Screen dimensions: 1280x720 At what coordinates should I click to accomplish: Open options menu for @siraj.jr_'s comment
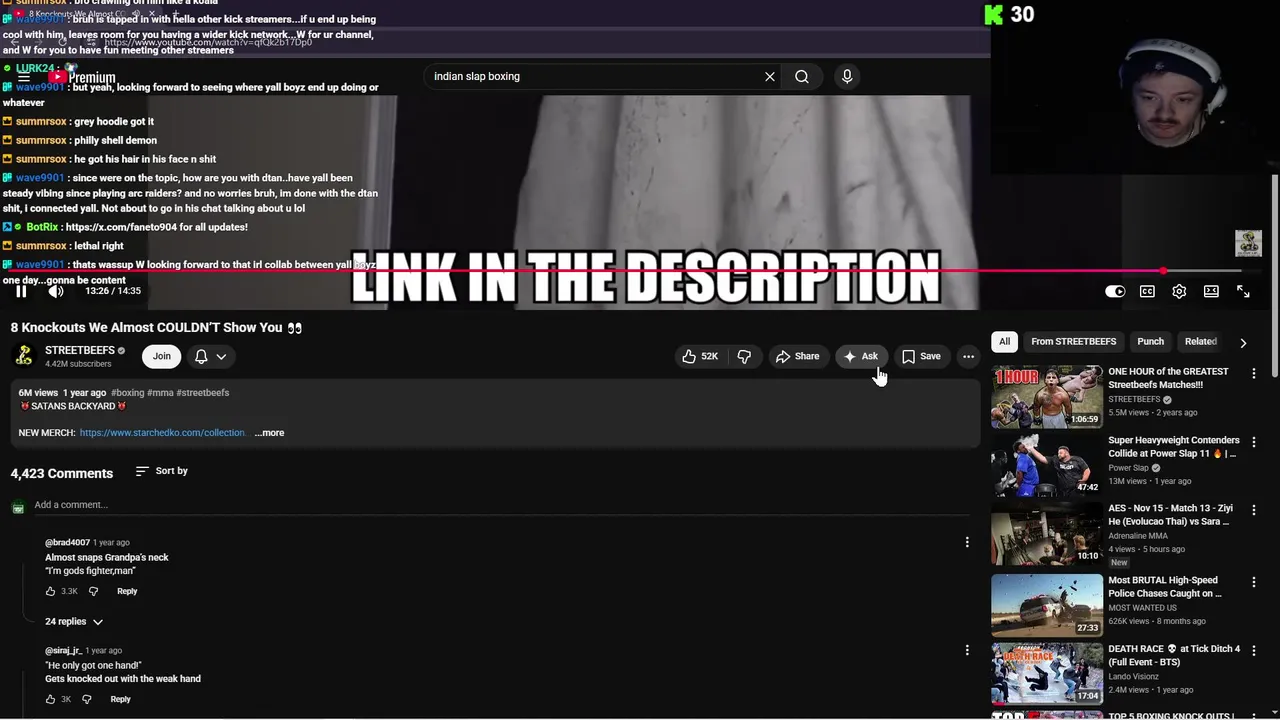coord(967,650)
